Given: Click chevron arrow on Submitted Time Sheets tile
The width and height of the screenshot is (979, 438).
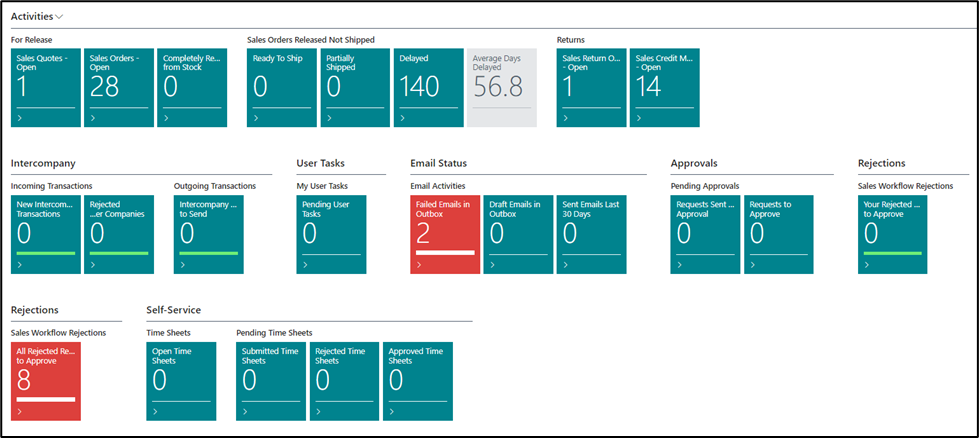Looking at the screenshot, I should click(x=245, y=412).
